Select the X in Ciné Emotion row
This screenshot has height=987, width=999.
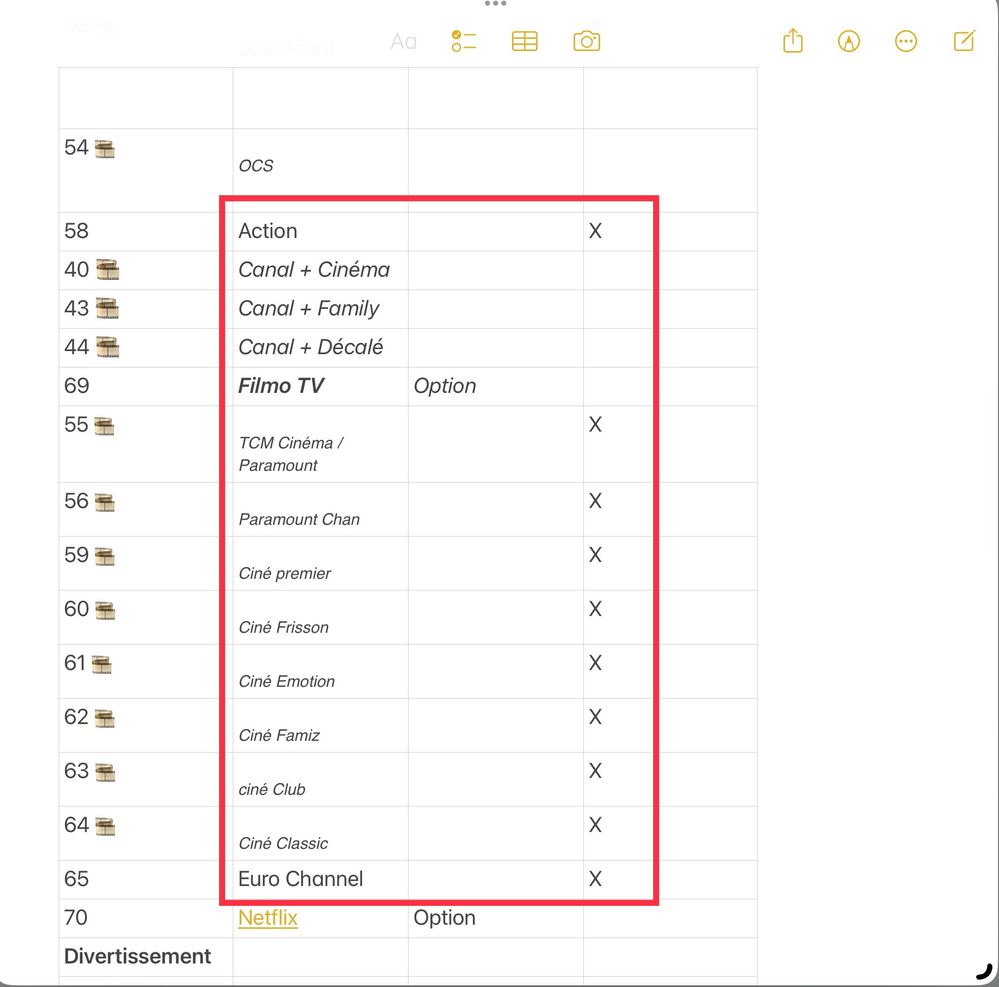(595, 663)
